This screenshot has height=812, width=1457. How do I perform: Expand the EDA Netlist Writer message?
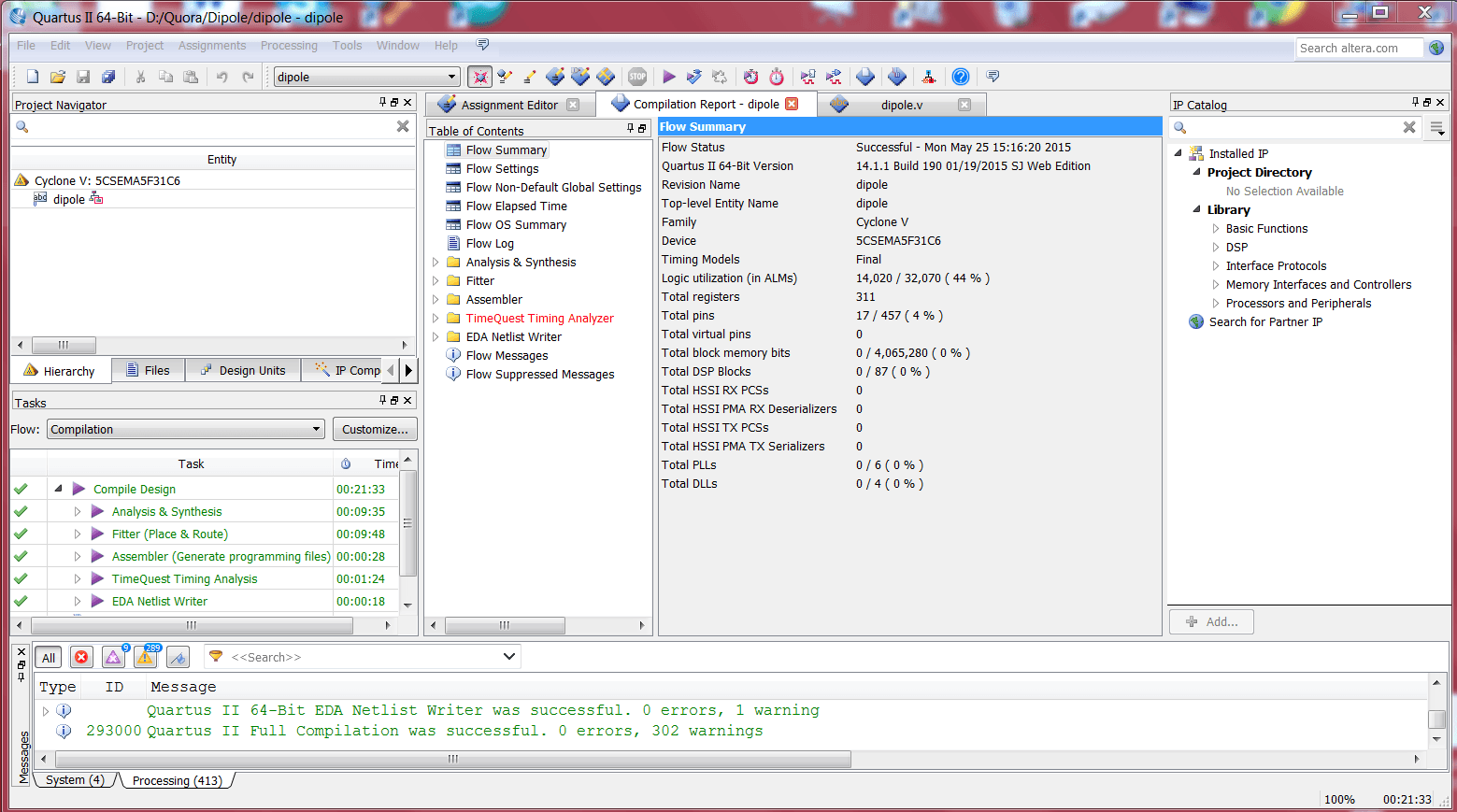(x=45, y=711)
